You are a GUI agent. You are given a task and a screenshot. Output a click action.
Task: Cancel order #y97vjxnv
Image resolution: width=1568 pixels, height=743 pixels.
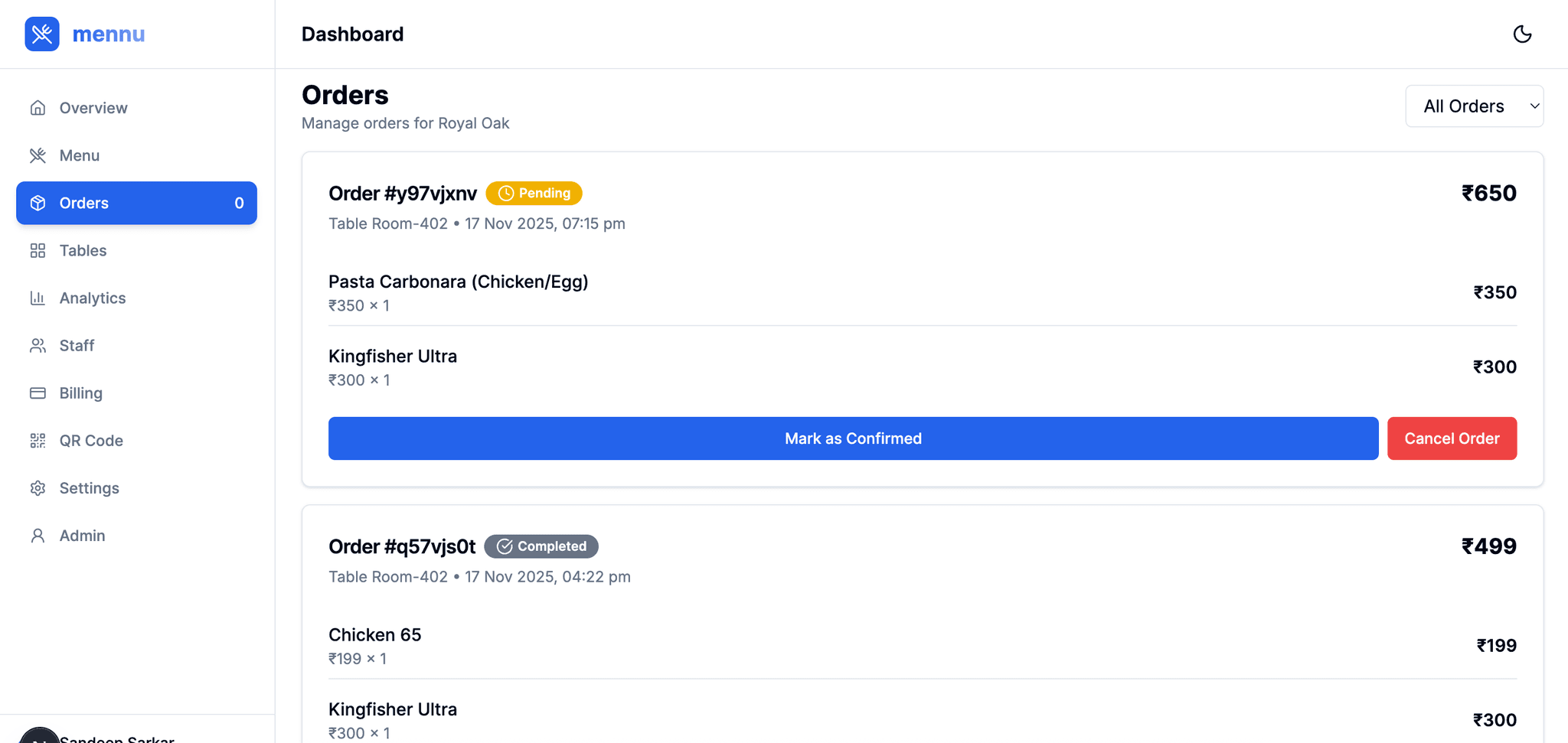click(1452, 438)
